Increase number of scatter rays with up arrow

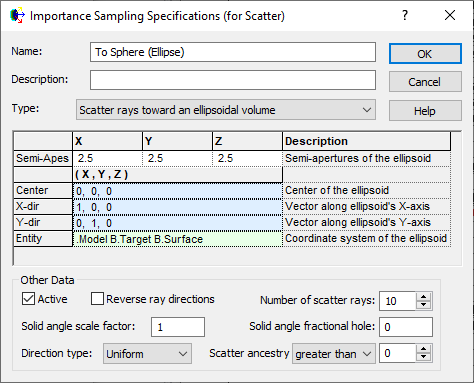click(x=423, y=297)
